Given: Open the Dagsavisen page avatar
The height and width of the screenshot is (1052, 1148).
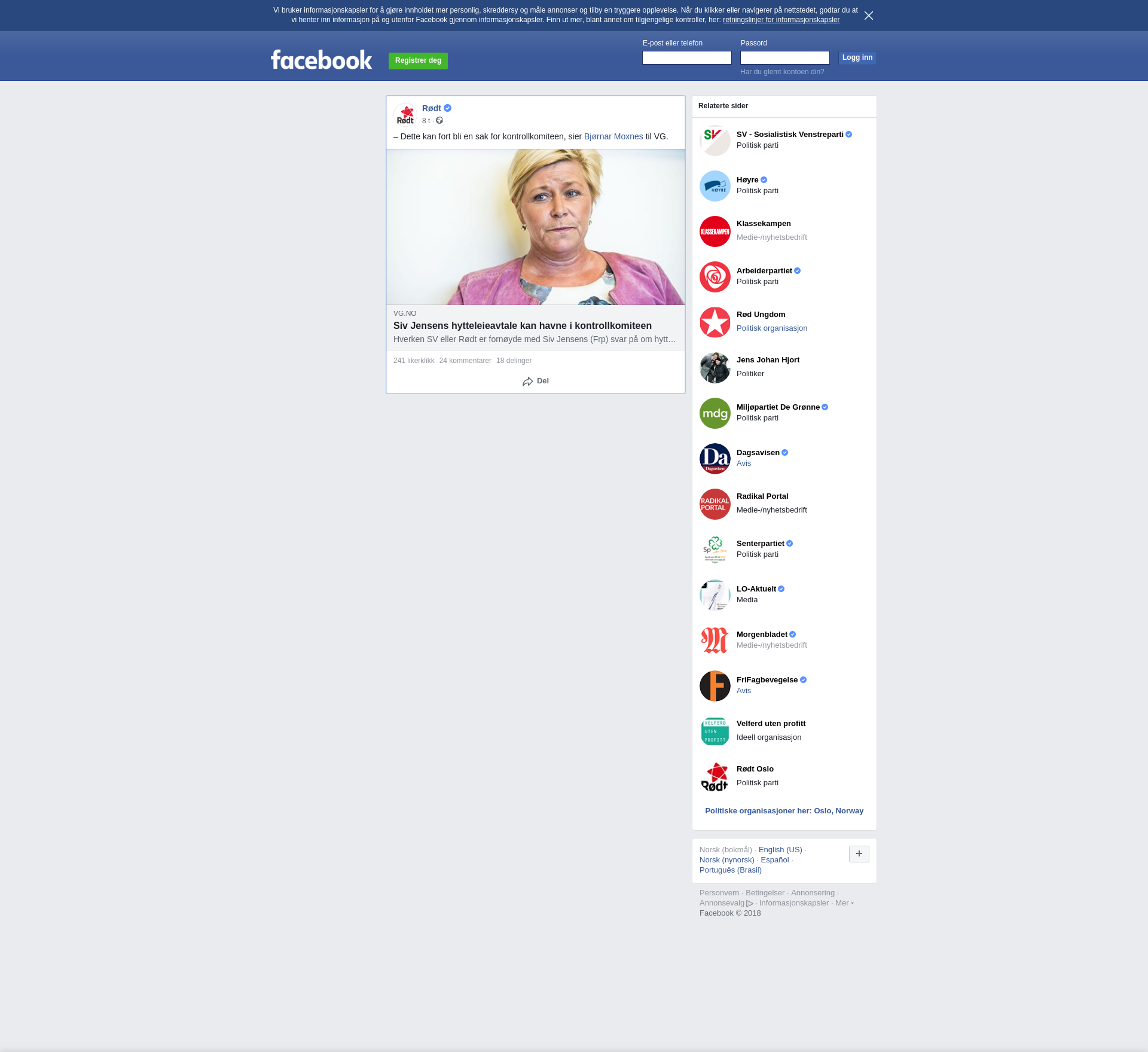Looking at the screenshot, I should 715,459.
